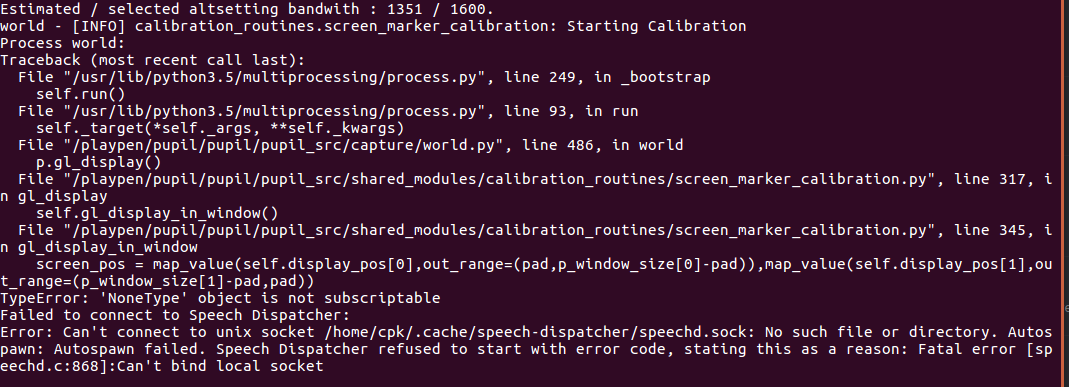Click the TypeError 'NoneType' not subscriptable line
Image resolution: width=1069 pixels, height=387 pixels.
(220, 298)
